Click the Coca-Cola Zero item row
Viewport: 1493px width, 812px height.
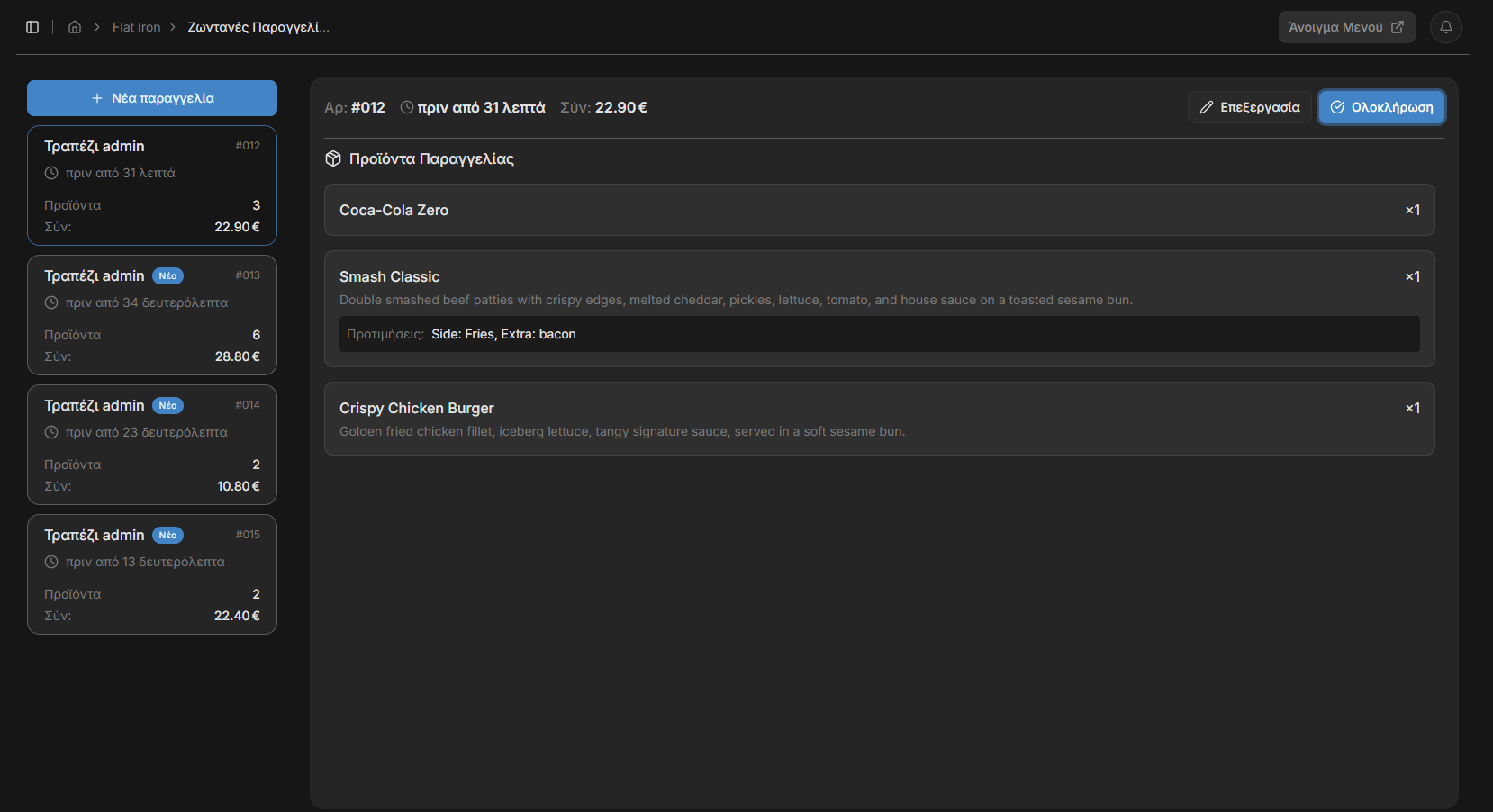(x=880, y=210)
